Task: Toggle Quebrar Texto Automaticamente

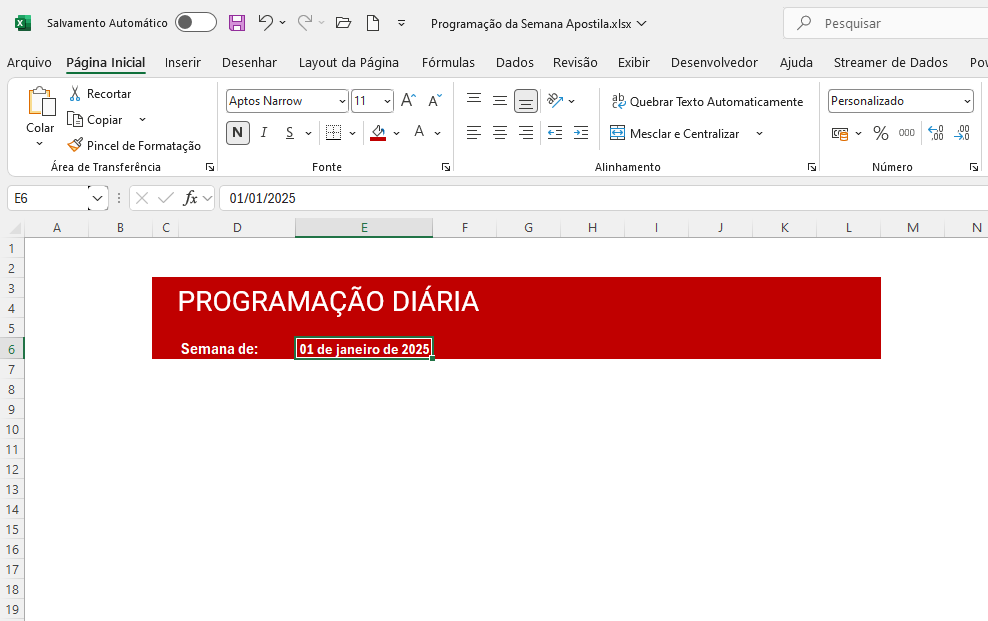Action: (x=708, y=101)
